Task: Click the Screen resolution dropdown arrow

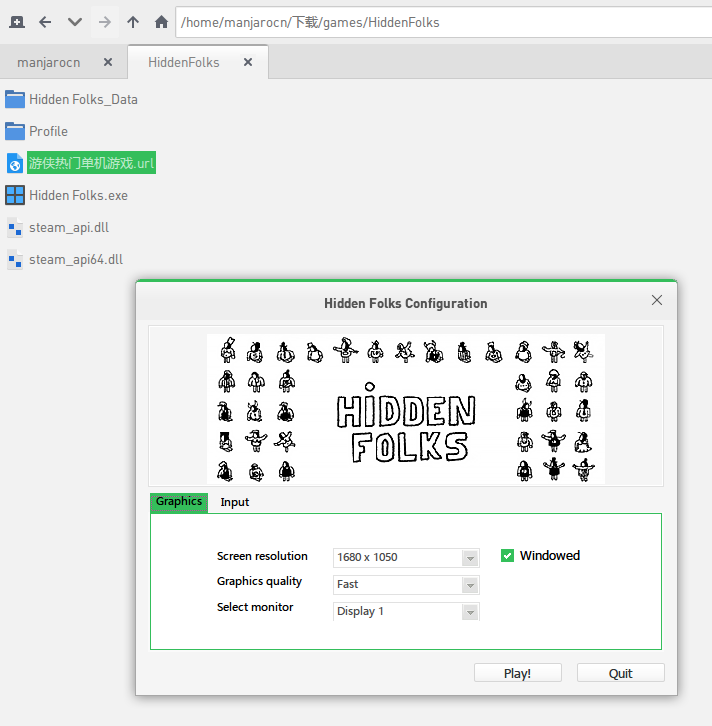Action: pos(470,558)
